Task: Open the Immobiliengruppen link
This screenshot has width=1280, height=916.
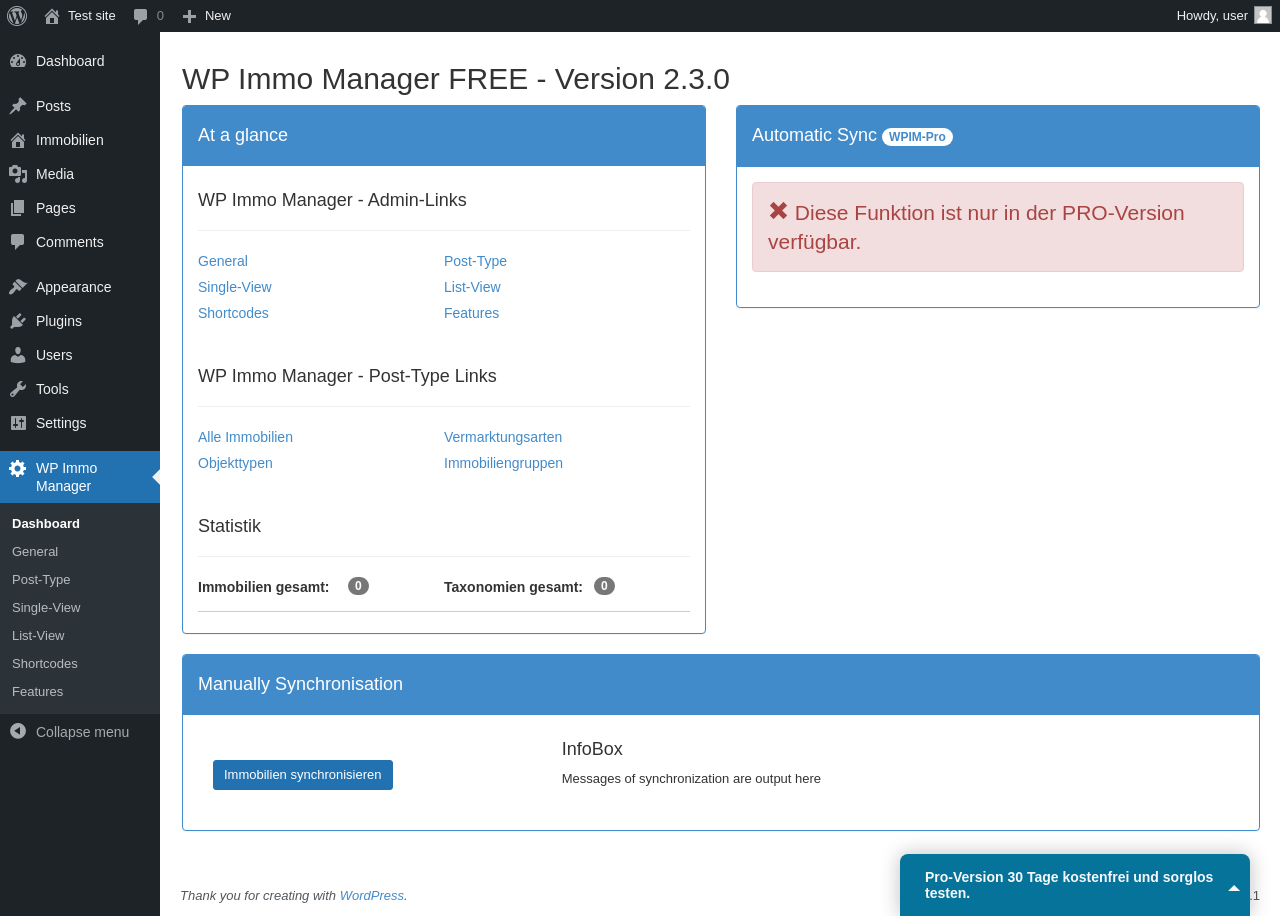Action: [x=503, y=463]
